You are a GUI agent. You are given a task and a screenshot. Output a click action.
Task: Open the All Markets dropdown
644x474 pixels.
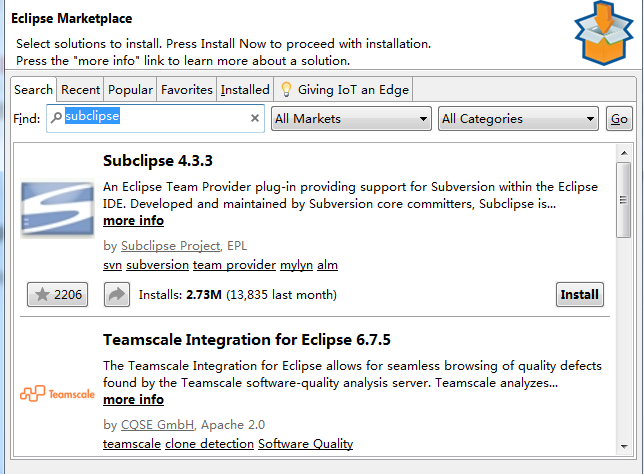point(351,119)
